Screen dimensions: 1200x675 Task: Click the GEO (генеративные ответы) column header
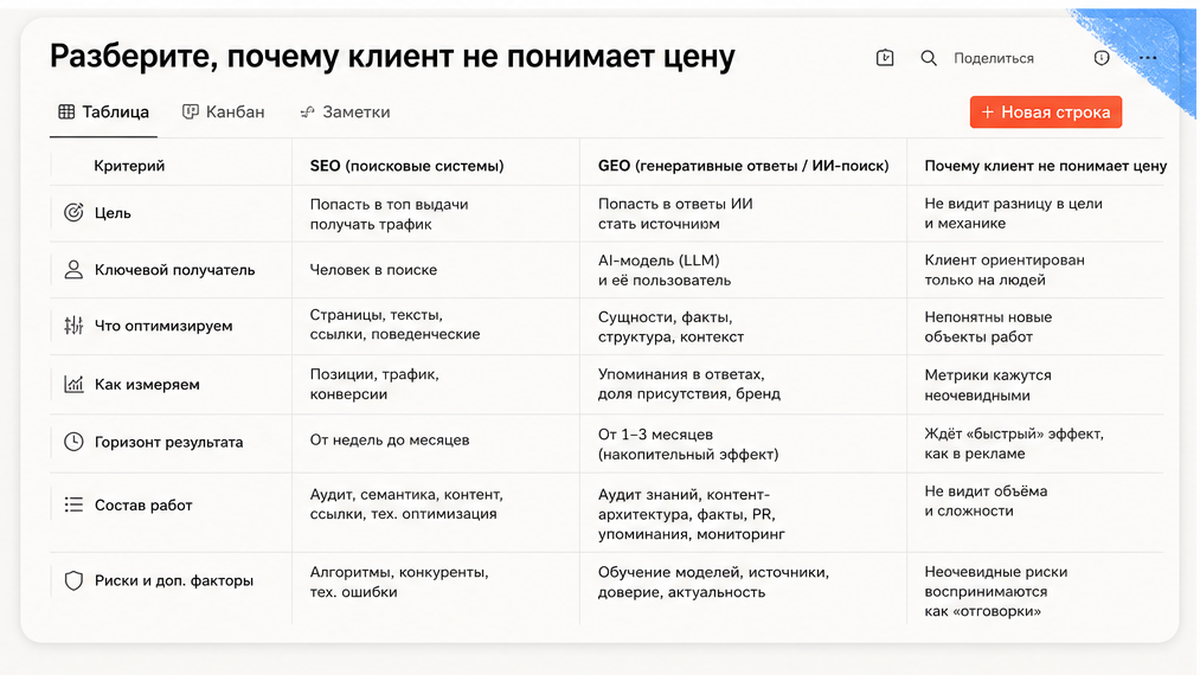click(x=743, y=166)
